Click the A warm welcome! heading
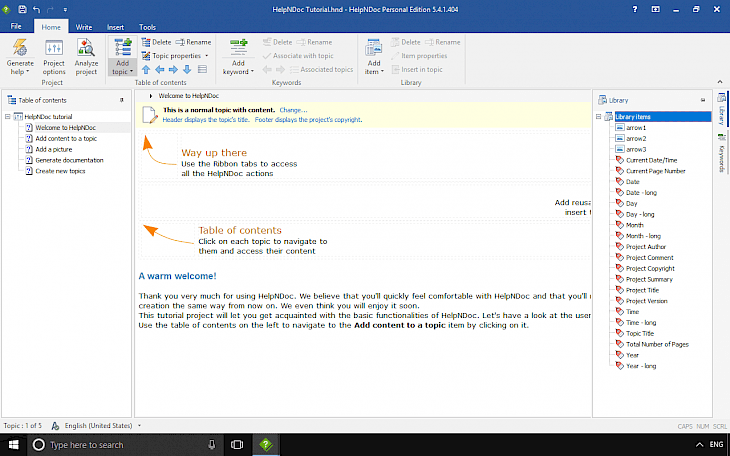Viewport: 730px width, 456px height. coord(177,276)
